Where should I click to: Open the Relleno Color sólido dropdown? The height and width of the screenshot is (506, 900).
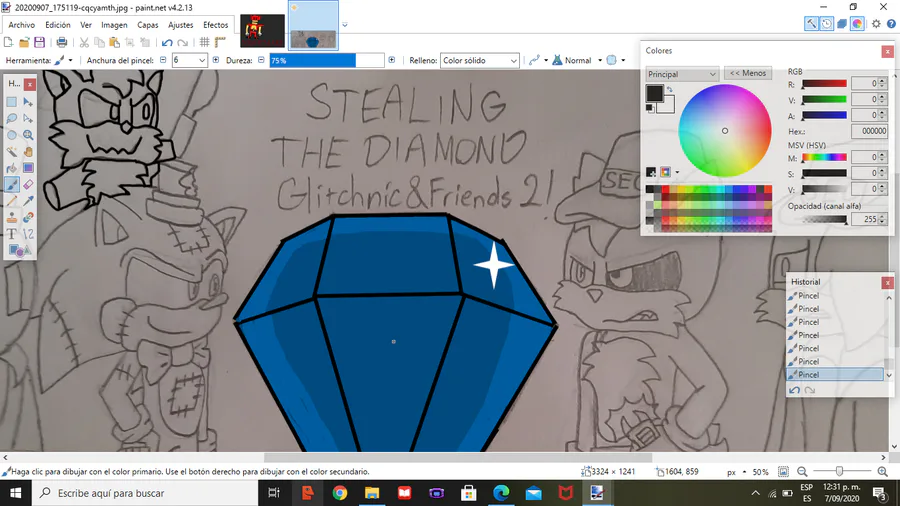(480, 60)
